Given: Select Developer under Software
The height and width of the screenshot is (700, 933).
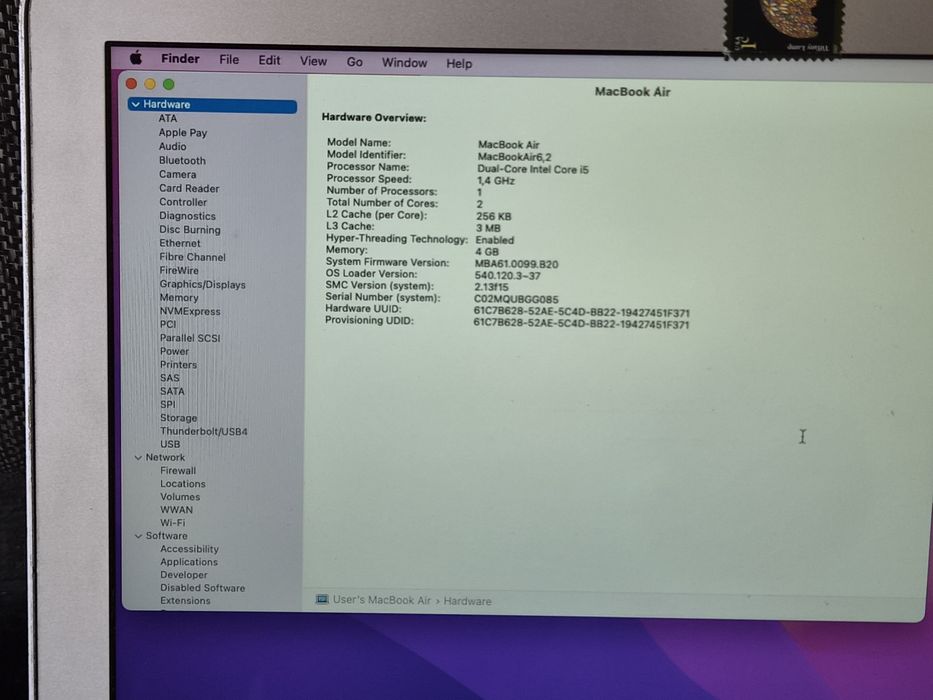Looking at the screenshot, I should pos(184,575).
